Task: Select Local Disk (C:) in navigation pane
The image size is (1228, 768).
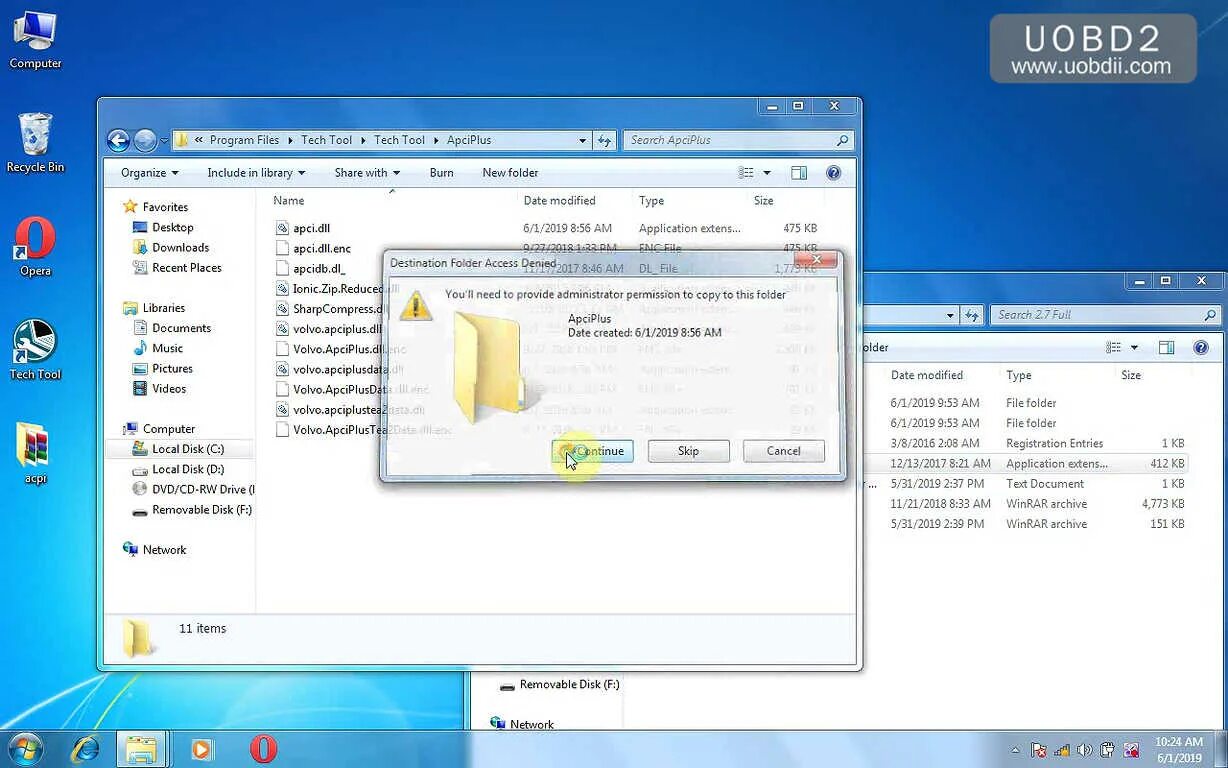Action: (x=187, y=449)
